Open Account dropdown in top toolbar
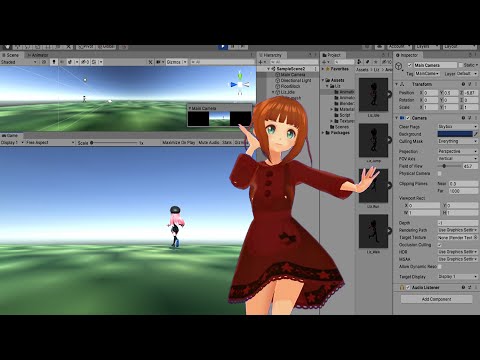Image resolution: width=480 pixels, height=360 pixels. pos(399,47)
